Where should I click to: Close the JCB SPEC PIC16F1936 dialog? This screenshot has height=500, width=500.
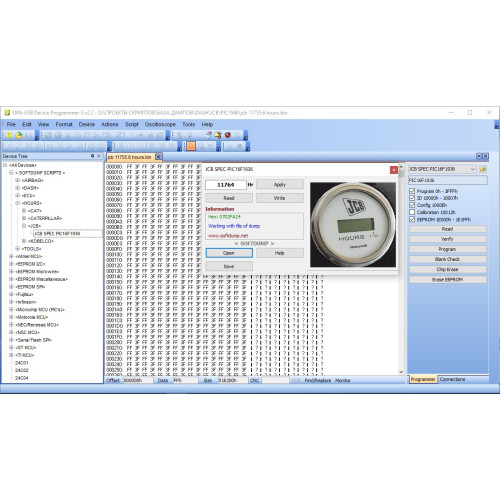(x=394, y=170)
